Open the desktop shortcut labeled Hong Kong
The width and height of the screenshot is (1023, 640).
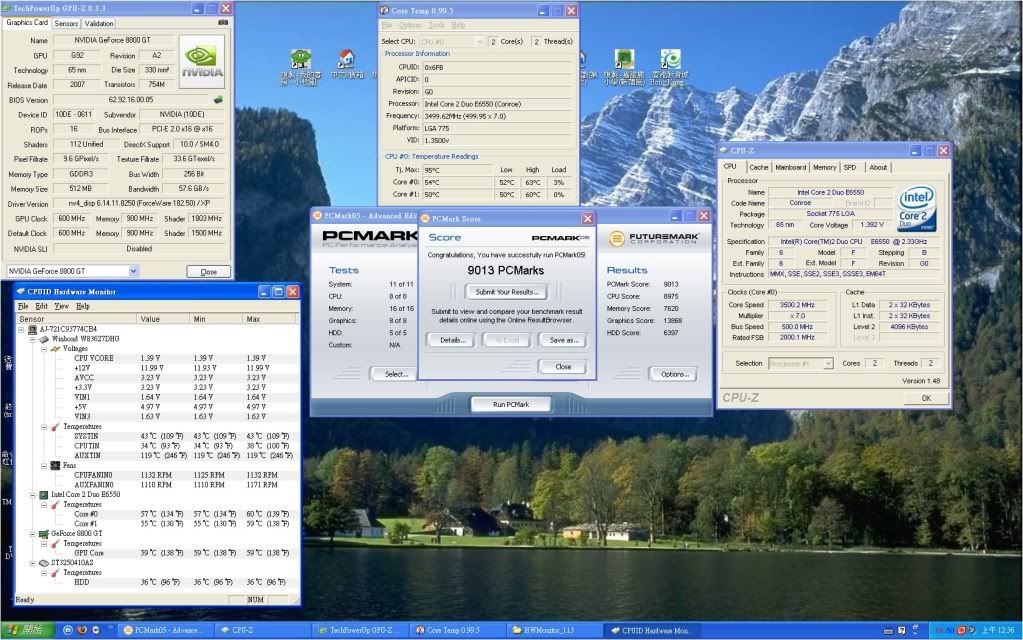[669, 59]
